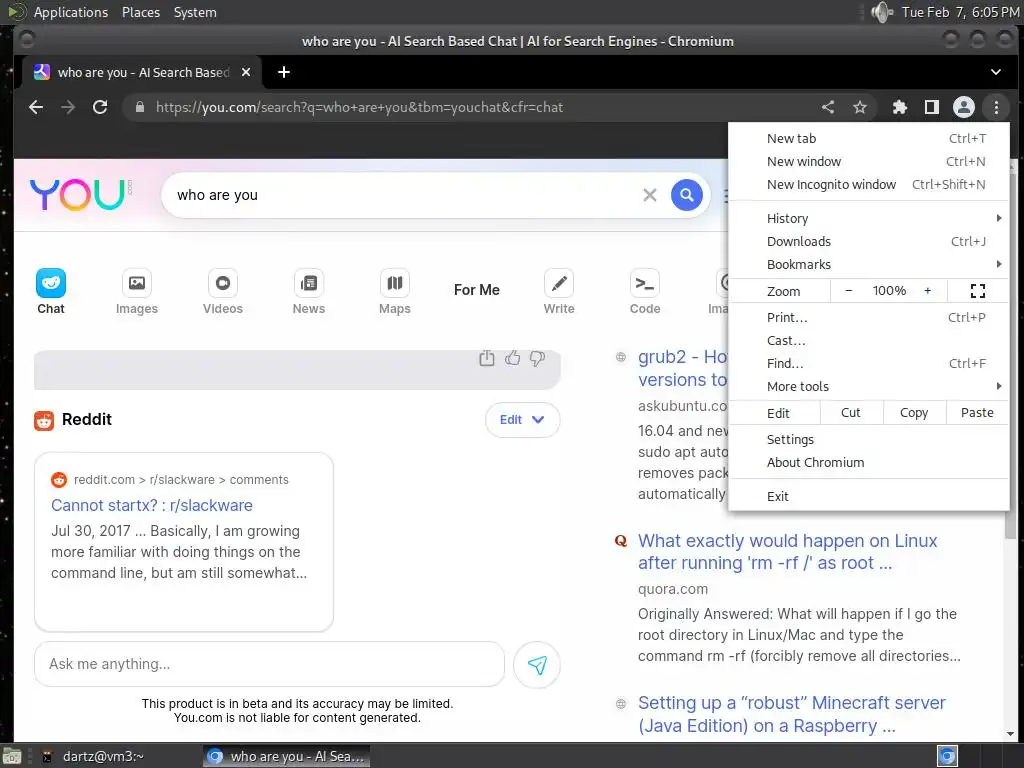Image resolution: width=1024 pixels, height=768 pixels.
Task: Increase zoom with the plus button
Action: [x=927, y=291]
